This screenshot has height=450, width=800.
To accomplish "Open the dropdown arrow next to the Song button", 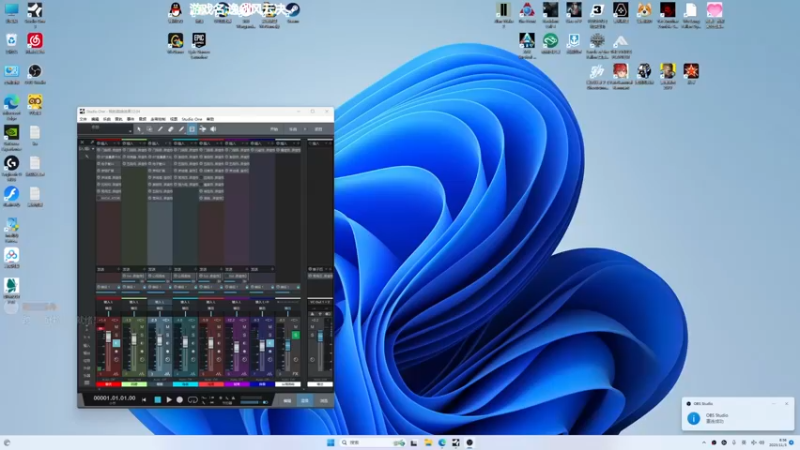I will tap(305, 129).
